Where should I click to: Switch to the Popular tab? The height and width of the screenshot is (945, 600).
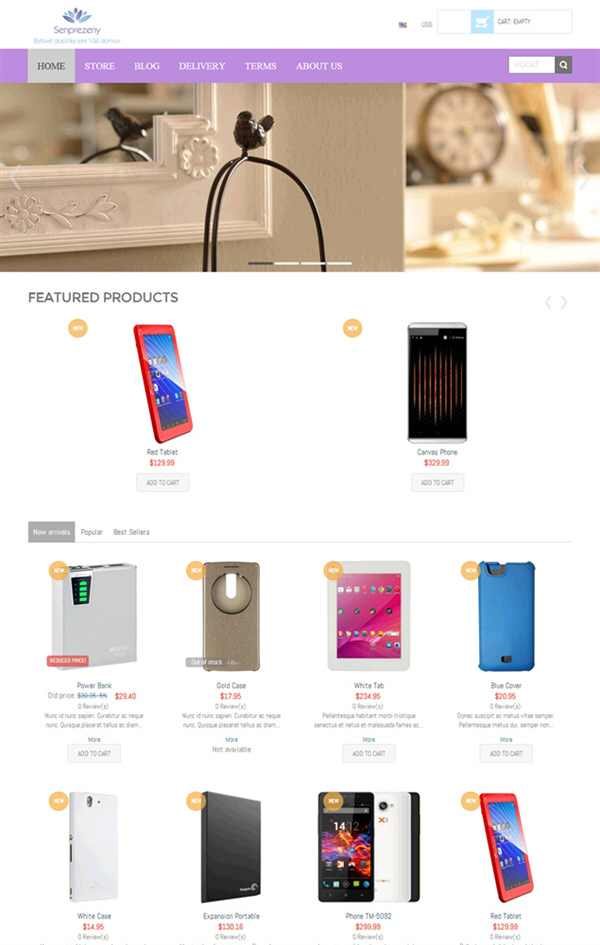click(x=92, y=532)
